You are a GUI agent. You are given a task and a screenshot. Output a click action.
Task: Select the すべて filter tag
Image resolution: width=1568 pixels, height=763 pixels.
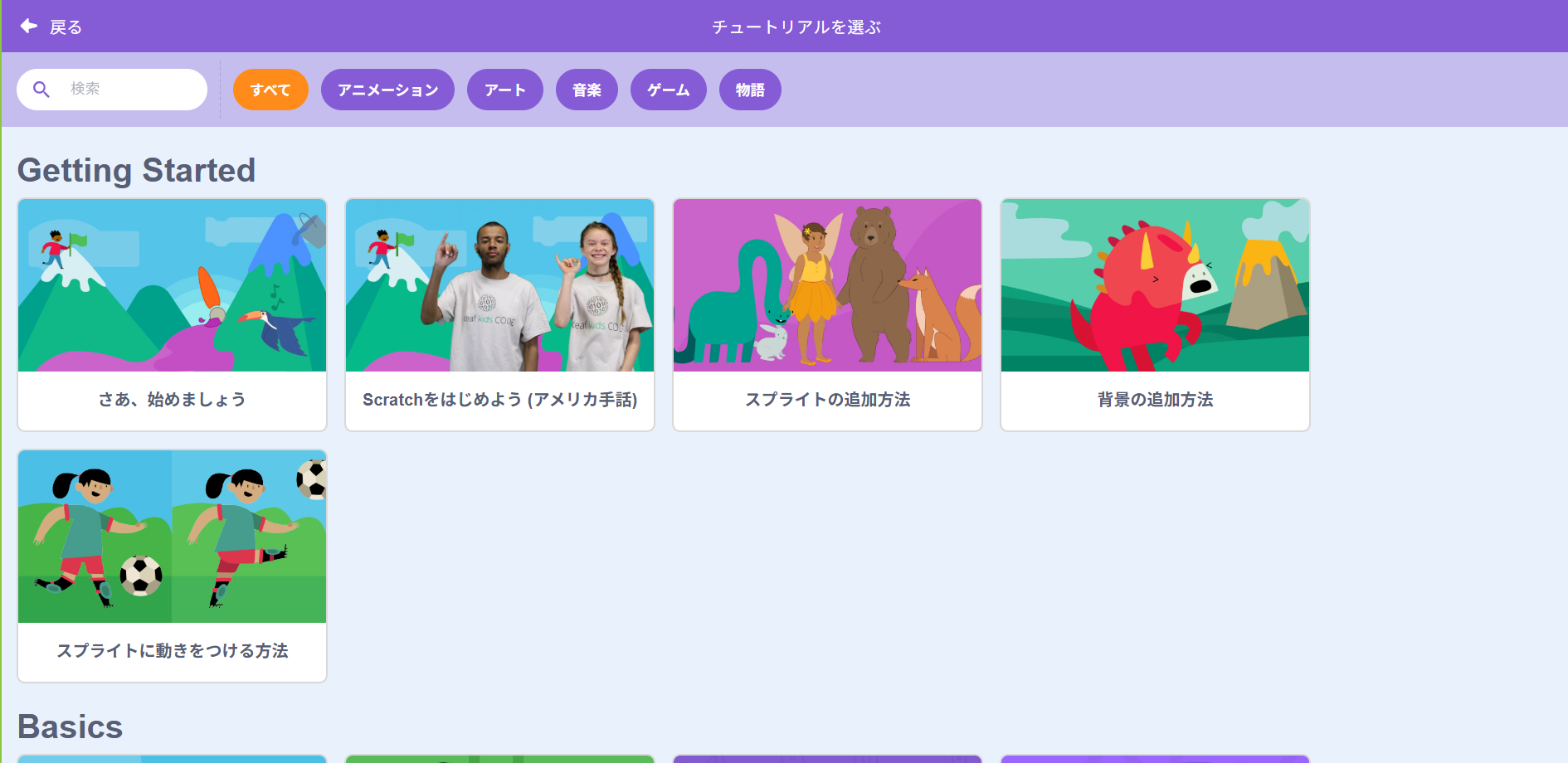coord(270,90)
